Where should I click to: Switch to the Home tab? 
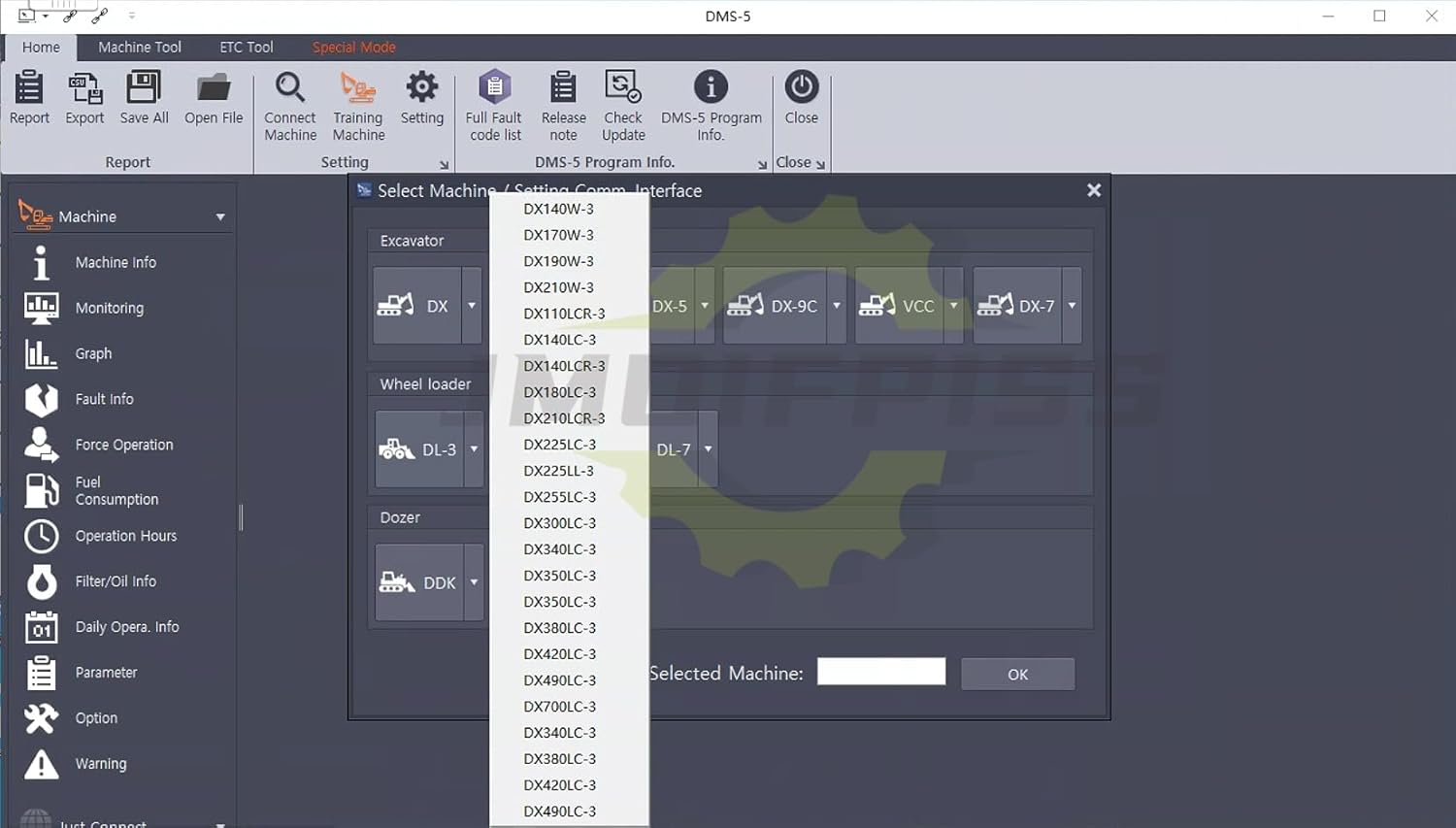click(41, 47)
